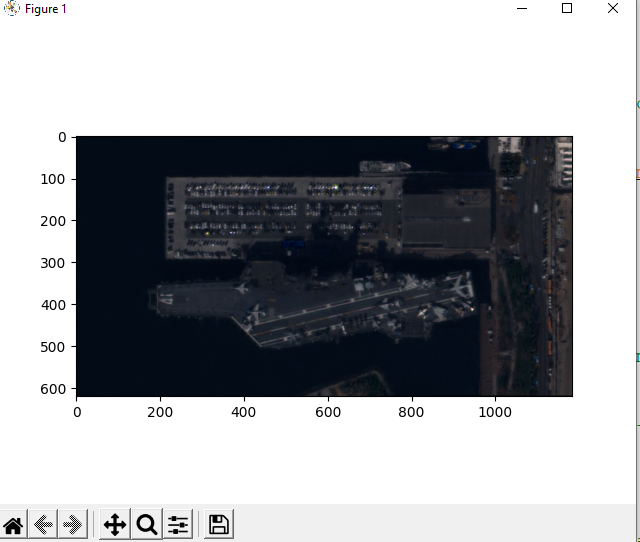Click the matplotlib icon in the title bar

(11, 8)
